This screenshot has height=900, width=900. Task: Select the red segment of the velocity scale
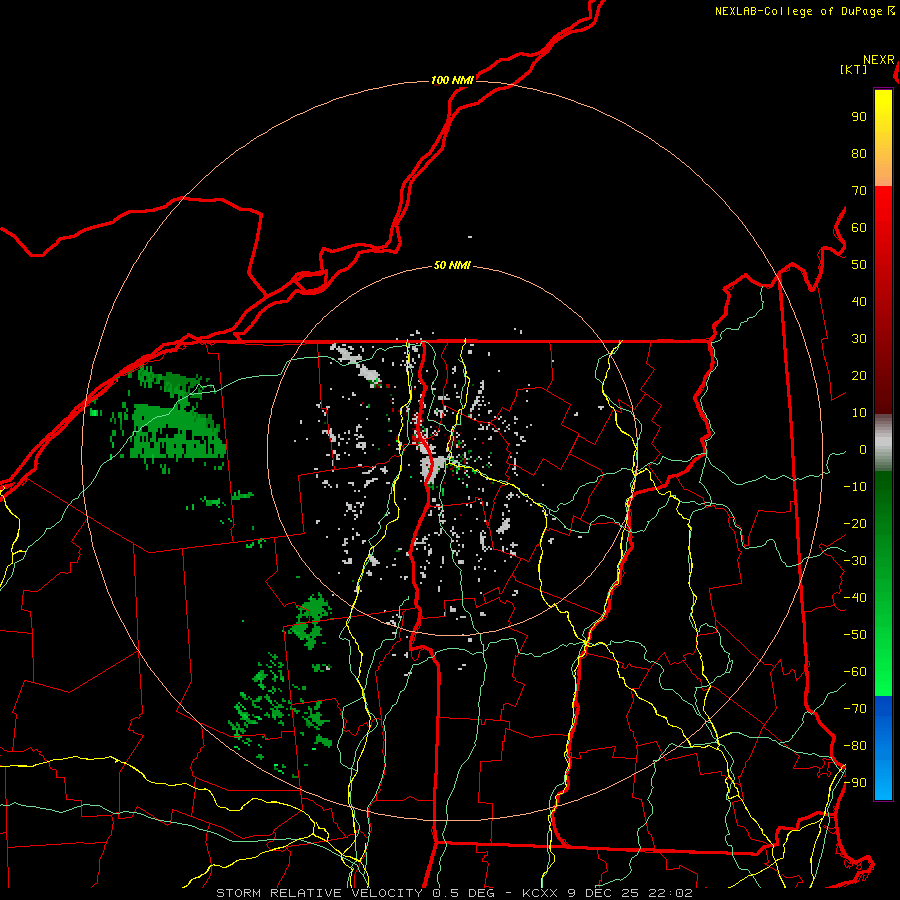883,300
